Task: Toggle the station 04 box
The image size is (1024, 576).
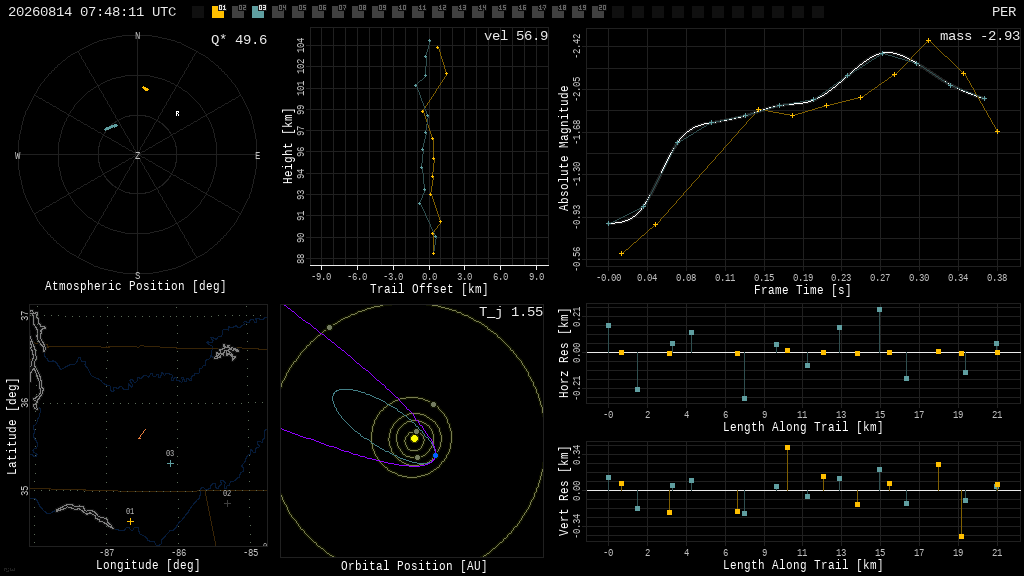Action: click(279, 12)
